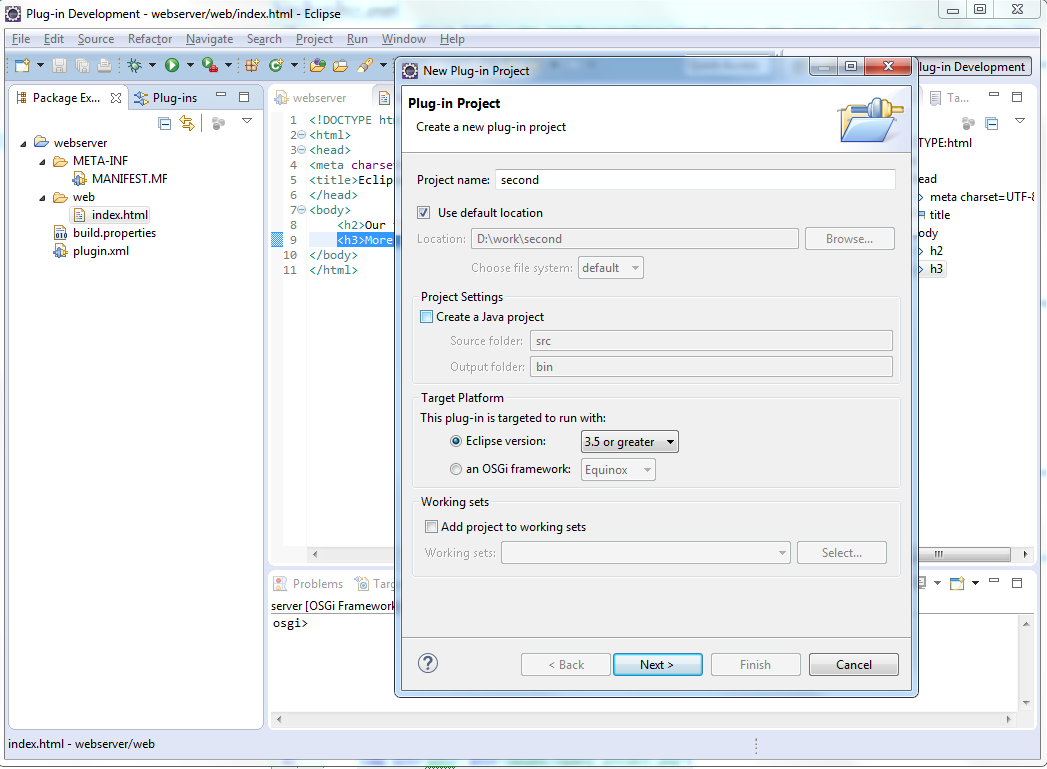Click the Finish button
The height and width of the screenshot is (769, 1047).
point(755,665)
